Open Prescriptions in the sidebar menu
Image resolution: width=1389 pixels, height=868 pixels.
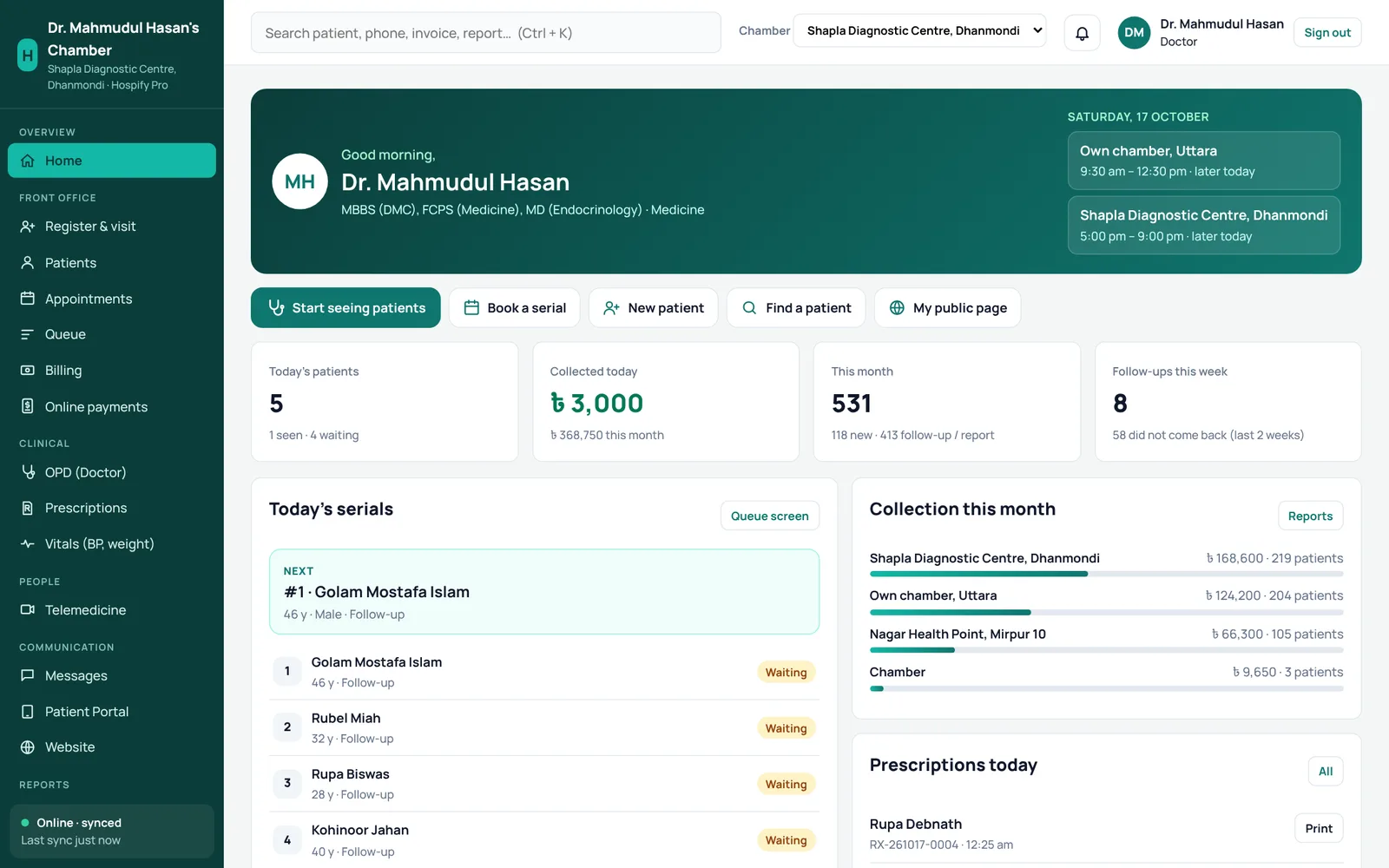pyautogui.click(x=112, y=508)
